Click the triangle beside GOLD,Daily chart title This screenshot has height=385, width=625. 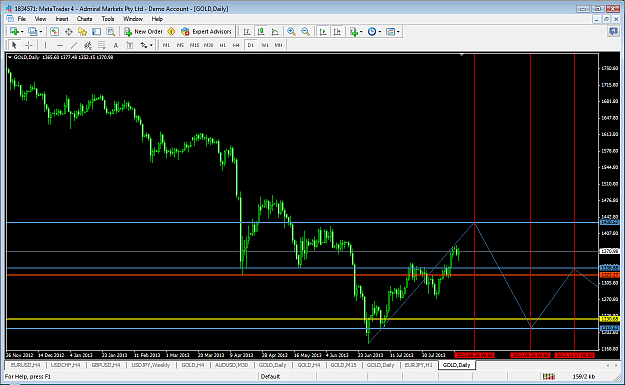[x=10, y=57]
